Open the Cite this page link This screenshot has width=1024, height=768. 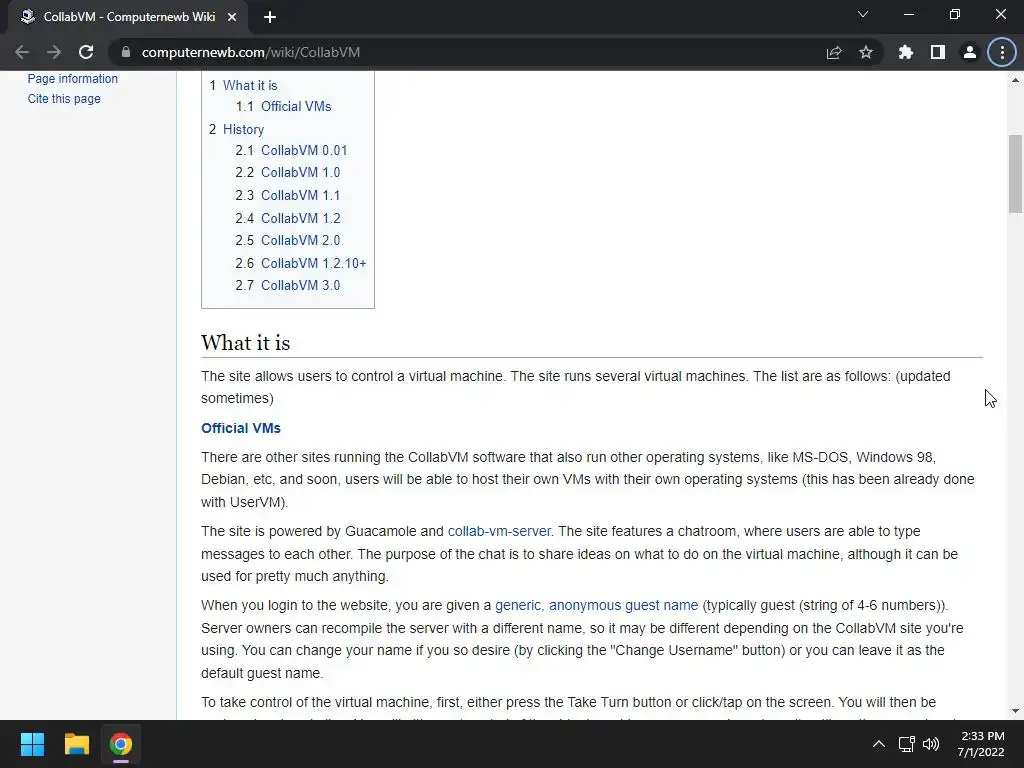tap(64, 99)
